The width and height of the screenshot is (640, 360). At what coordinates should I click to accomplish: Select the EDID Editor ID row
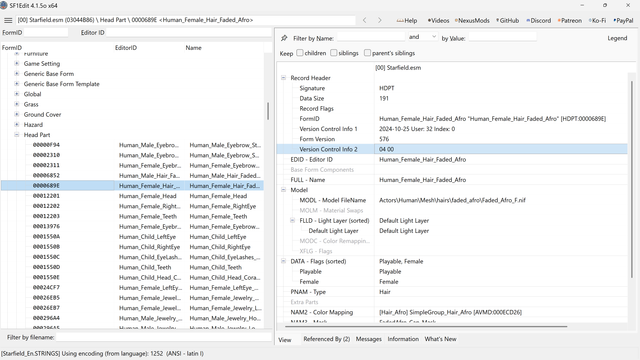tap(452, 159)
